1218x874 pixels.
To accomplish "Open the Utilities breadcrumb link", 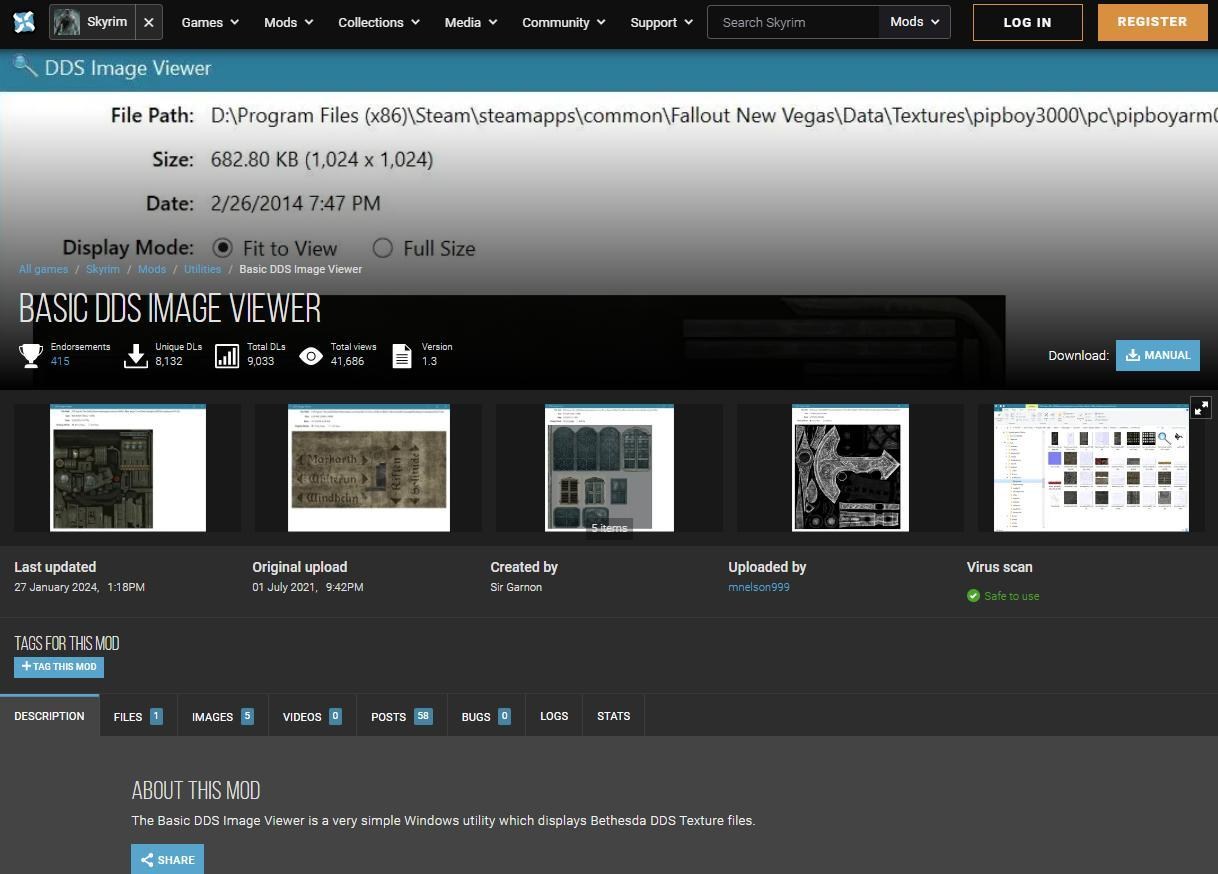I will pyautogui.click(x=202, y=269).
